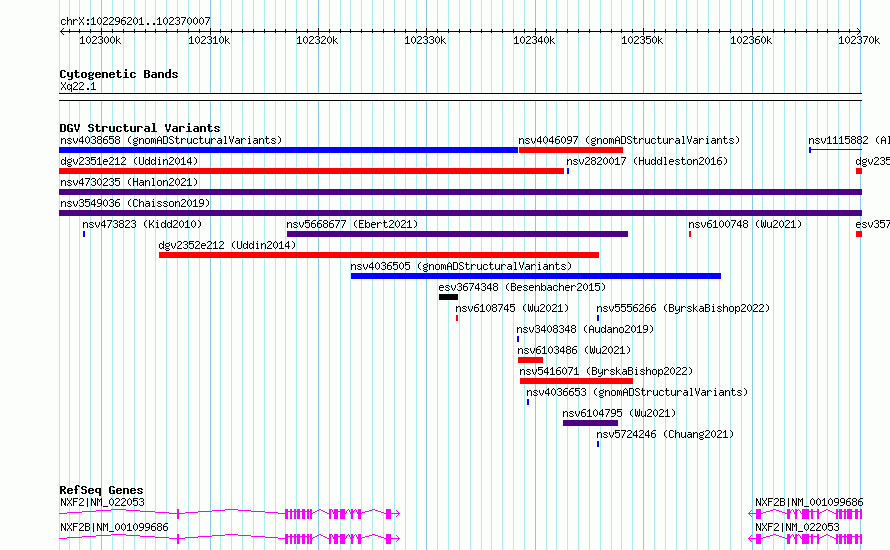The width and height of the screenshot is (890, 550).
Task: Click the nsv5724246 (Chuang2021) label
Action: coord(665,434)
